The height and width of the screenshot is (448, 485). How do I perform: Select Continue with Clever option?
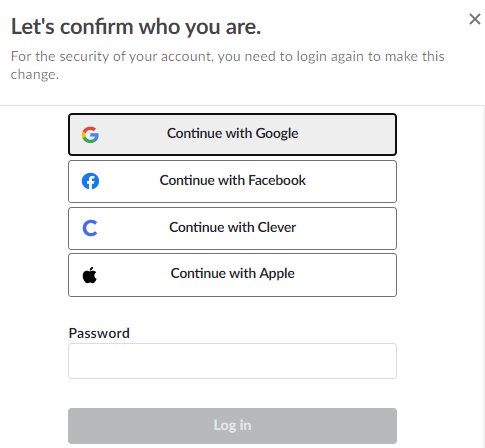[232, 228]
